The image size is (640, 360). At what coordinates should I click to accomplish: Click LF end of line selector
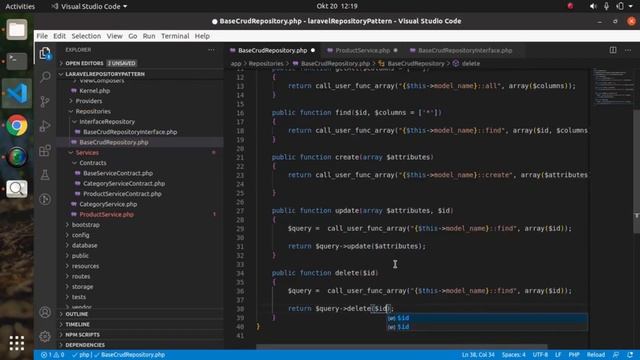point(558,355)
